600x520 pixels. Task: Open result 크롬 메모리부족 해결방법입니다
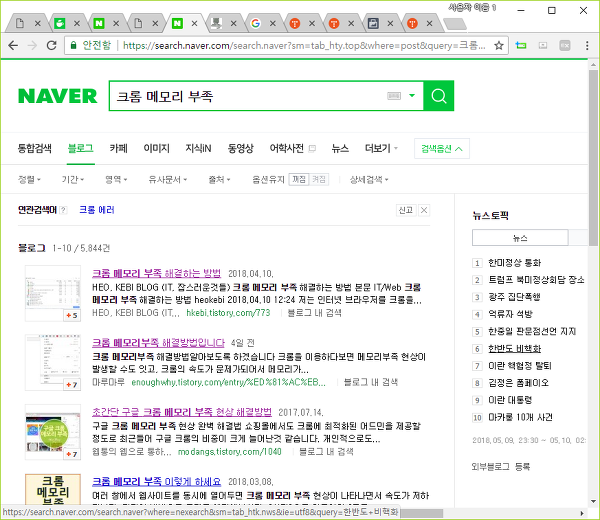pos(158,342)
